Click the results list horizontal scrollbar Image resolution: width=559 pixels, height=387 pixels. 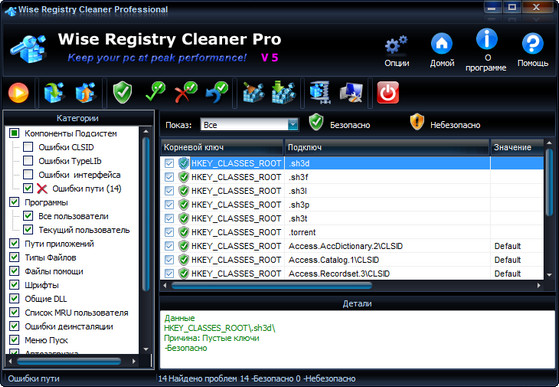tap(271, 285)
